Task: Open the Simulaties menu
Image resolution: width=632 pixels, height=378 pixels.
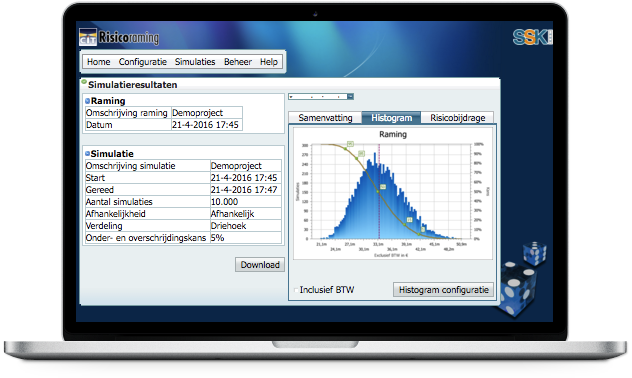Action: 195,62
